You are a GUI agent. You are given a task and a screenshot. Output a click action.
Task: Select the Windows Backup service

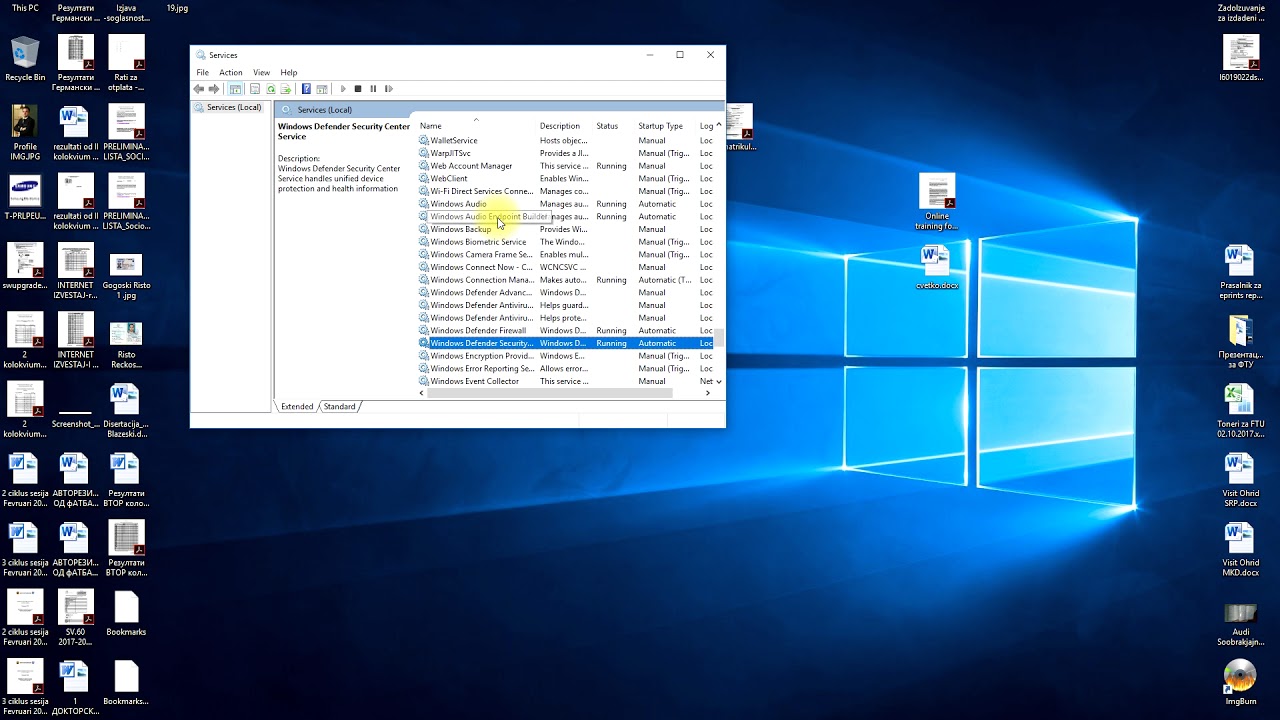[565, 229]
